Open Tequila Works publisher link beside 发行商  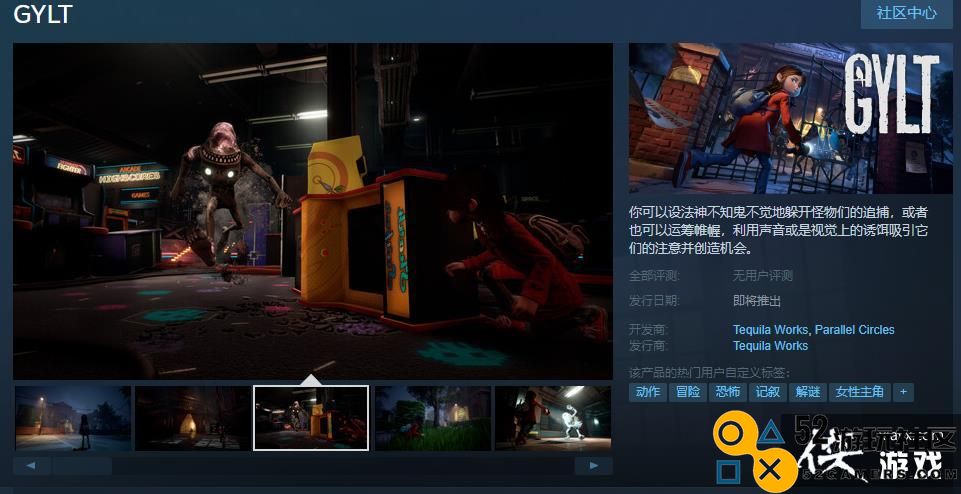(771, 346)
